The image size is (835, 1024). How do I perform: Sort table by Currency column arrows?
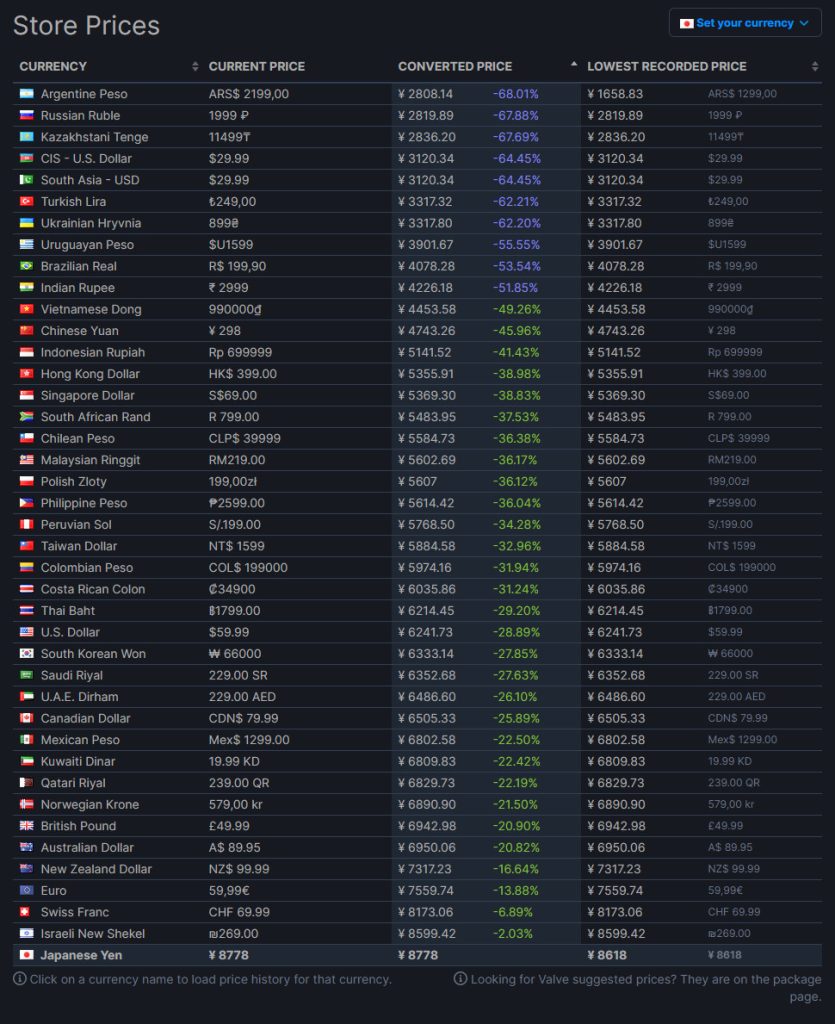195,67
